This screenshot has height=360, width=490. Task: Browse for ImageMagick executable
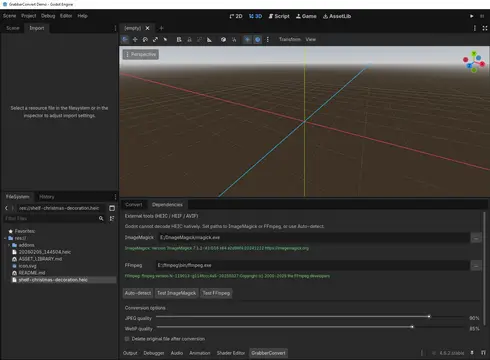click(x=476, y=238)
